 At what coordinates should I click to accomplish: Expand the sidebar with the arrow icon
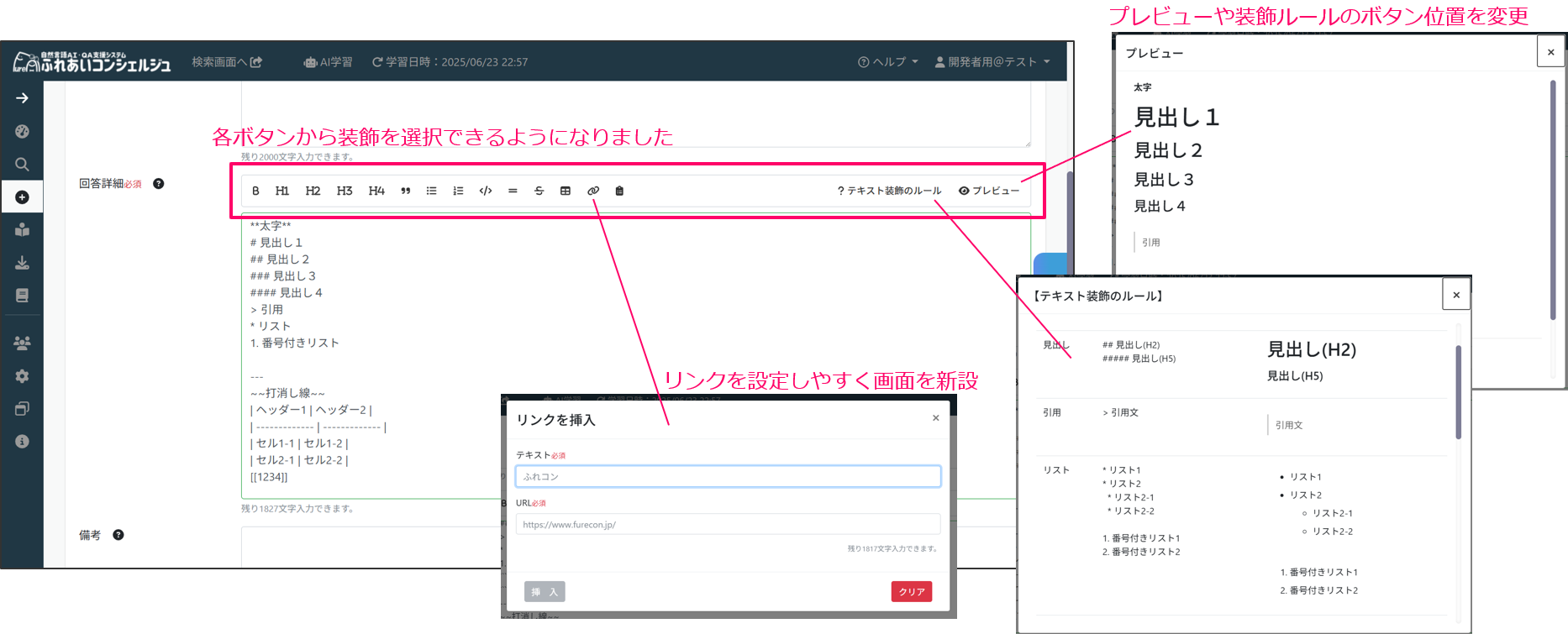click(x=23, y=98)
